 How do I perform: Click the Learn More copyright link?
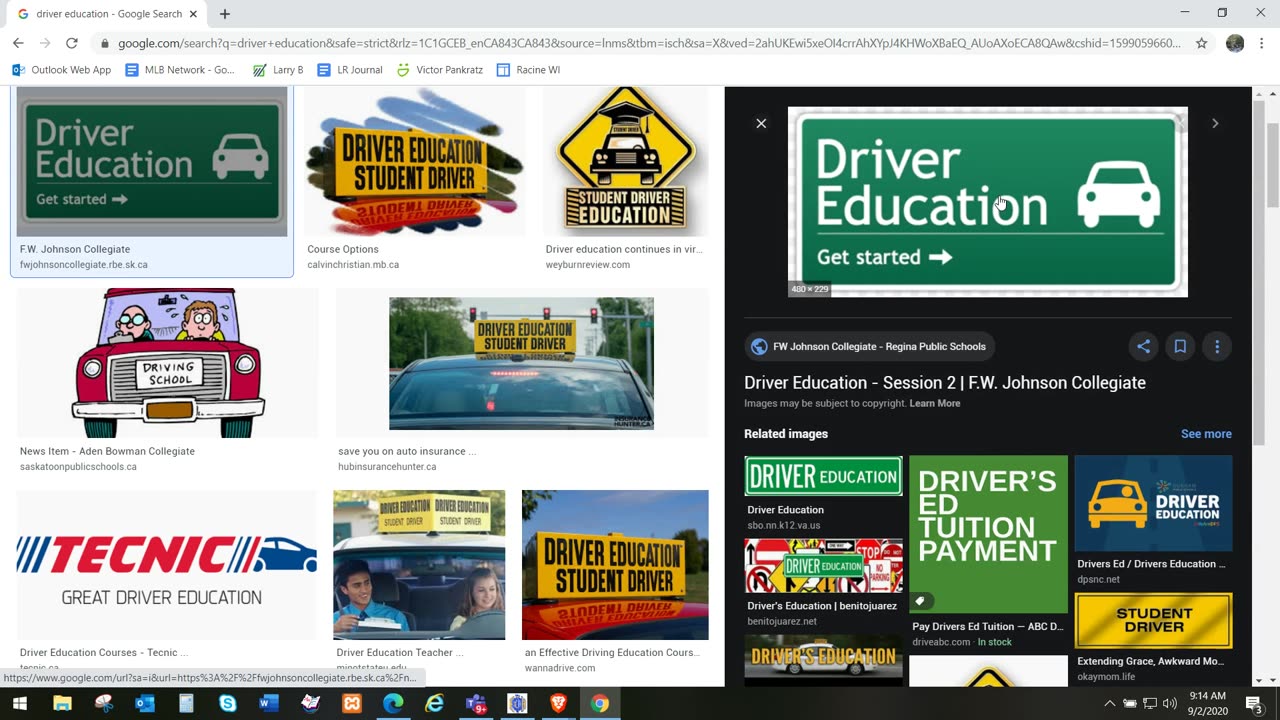pyautogui.click(x=935, y=403)
